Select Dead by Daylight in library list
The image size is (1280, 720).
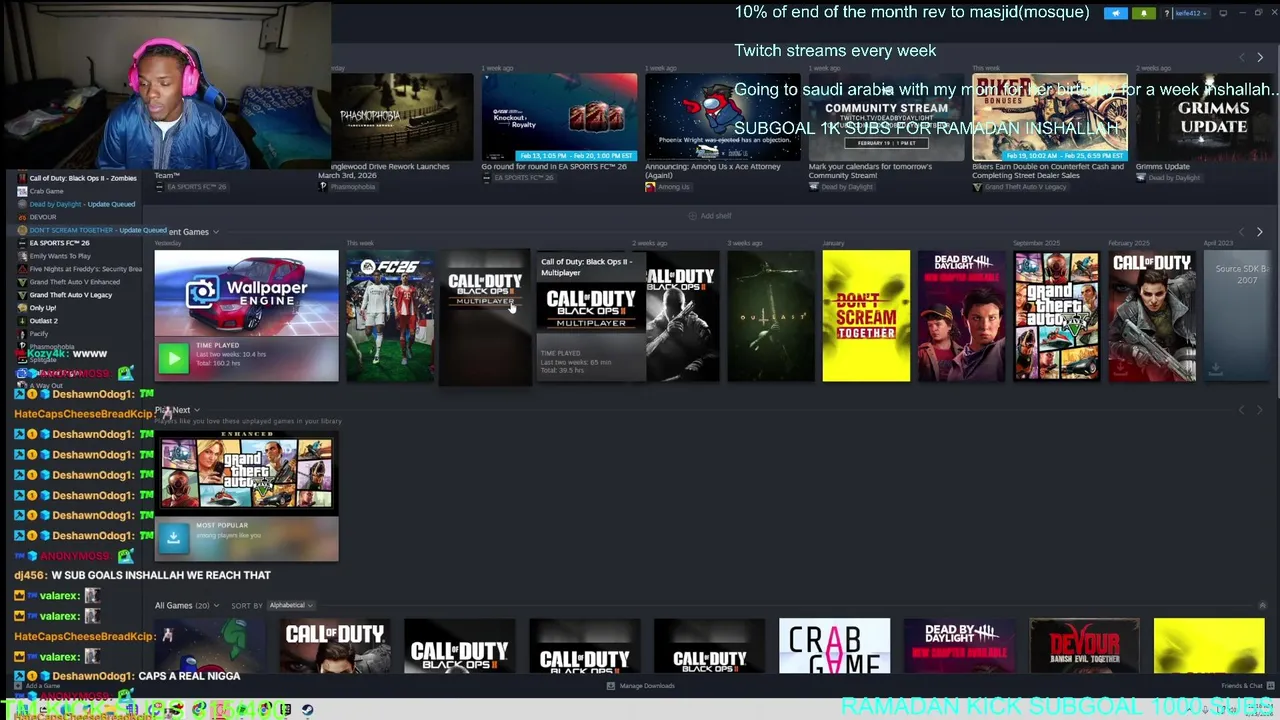click(x=77, y=204)
